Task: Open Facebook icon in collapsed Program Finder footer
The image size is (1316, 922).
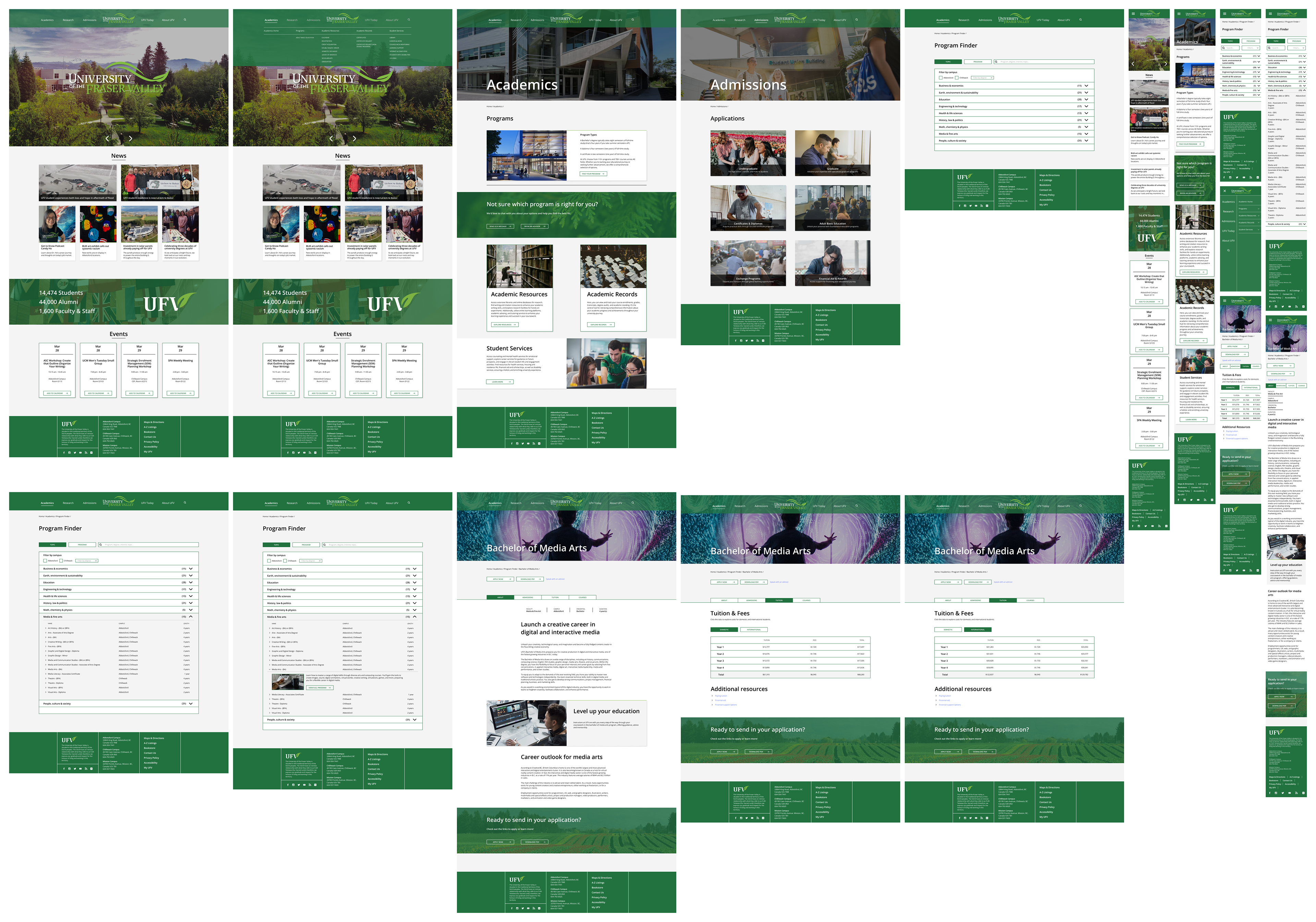Action: click(960, 206)
